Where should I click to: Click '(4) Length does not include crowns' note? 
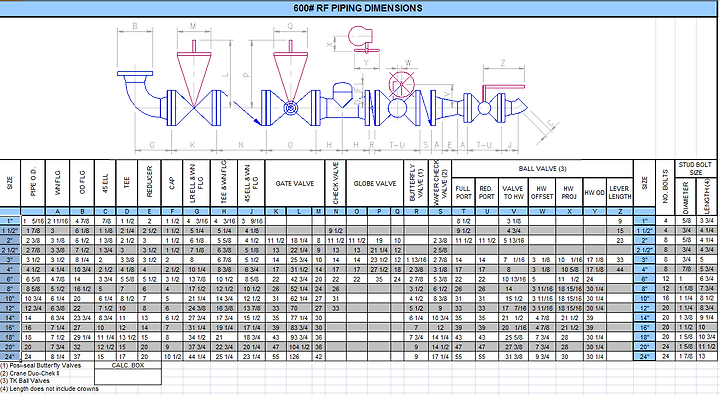coord(49,389)
